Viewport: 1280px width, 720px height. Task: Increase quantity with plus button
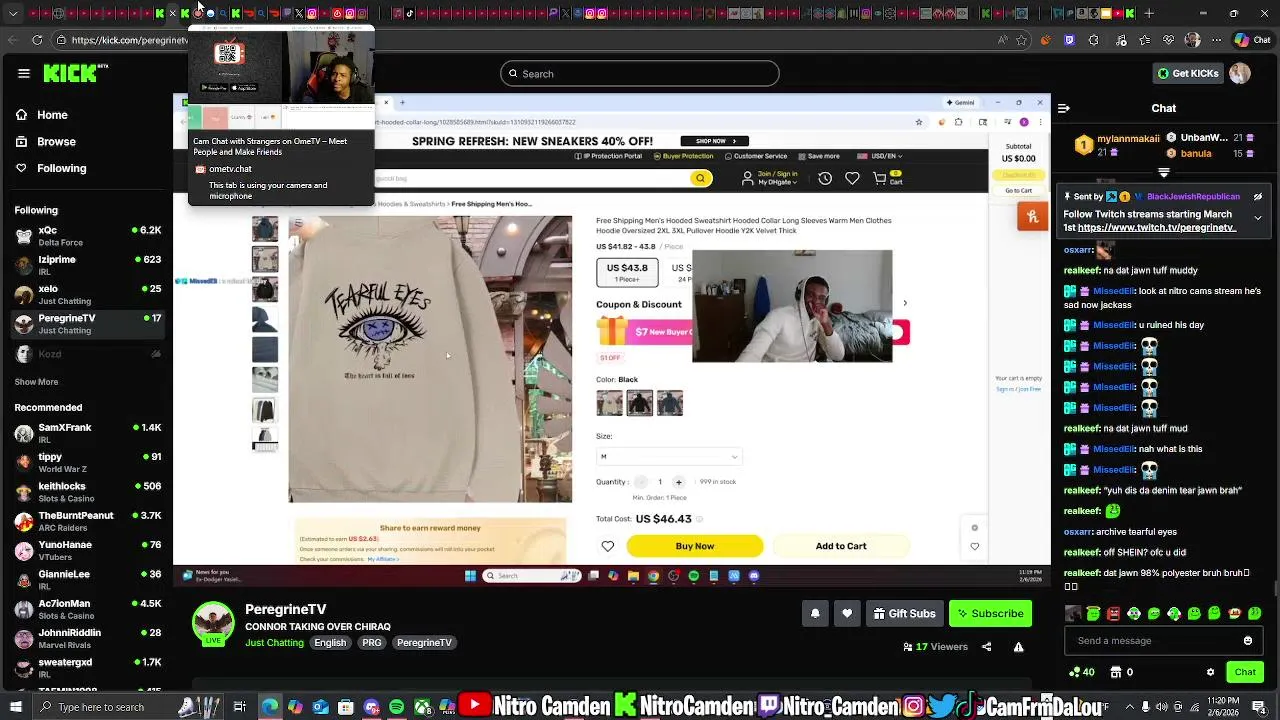pyautogui.click(x=678, y=482)
